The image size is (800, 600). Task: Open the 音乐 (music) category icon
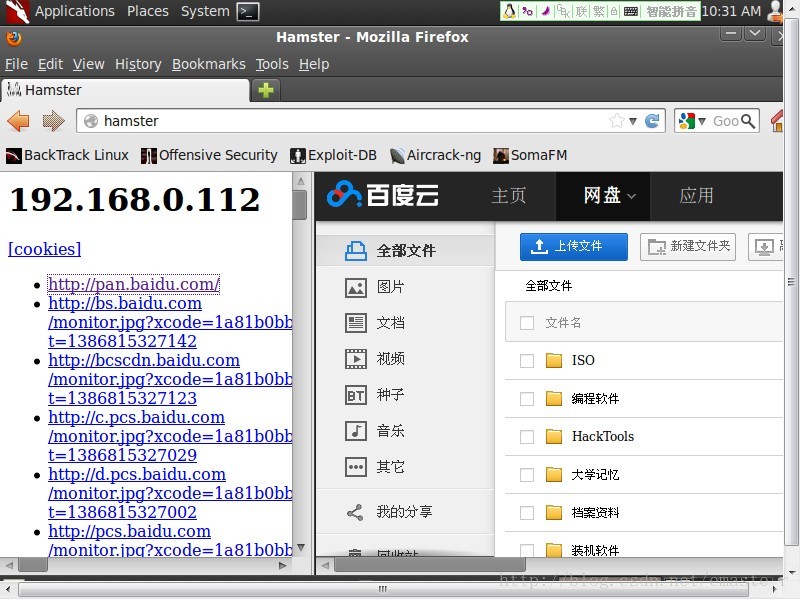(356, 431)
